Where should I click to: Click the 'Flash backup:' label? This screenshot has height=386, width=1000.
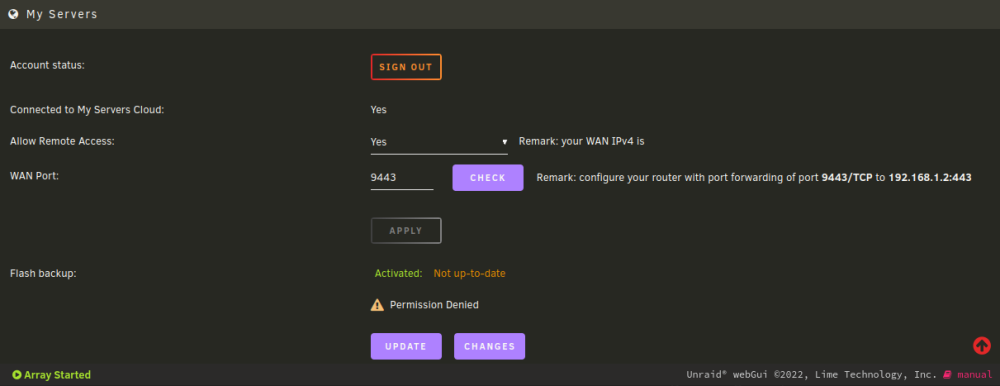[x=43, y=274]
